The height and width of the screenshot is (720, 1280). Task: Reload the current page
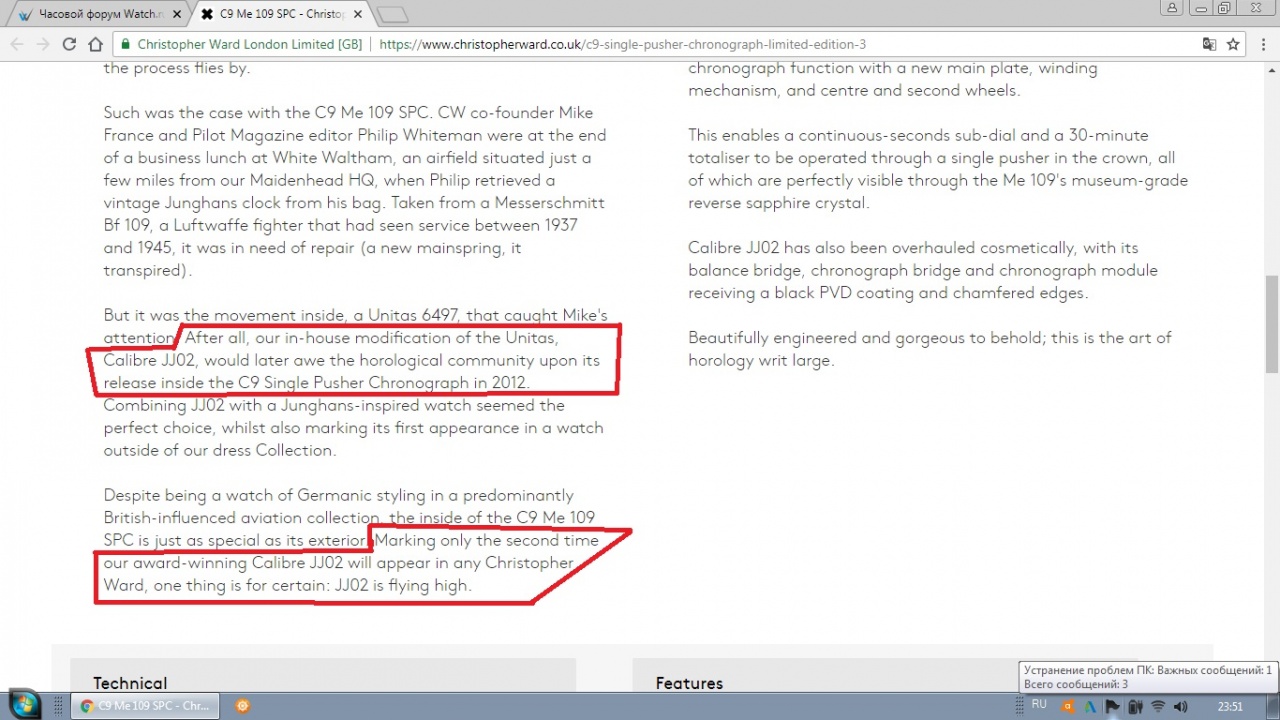click(69, 44)
